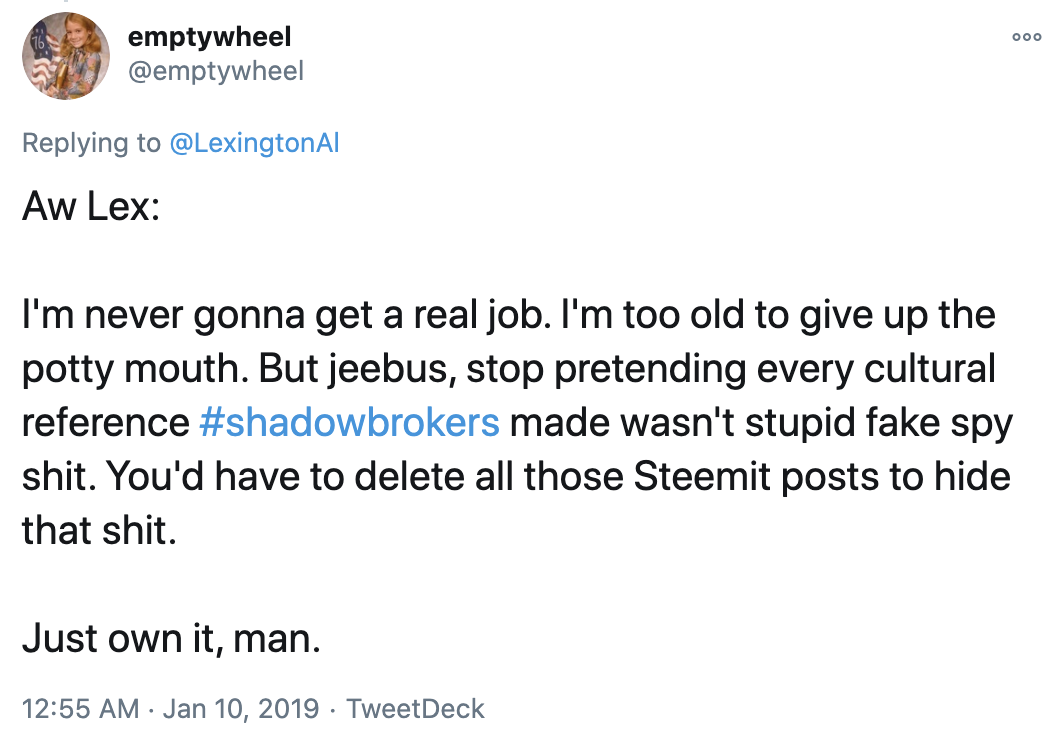Open the TweetDeck source label

pyautogui.click(x=415, y=709)
